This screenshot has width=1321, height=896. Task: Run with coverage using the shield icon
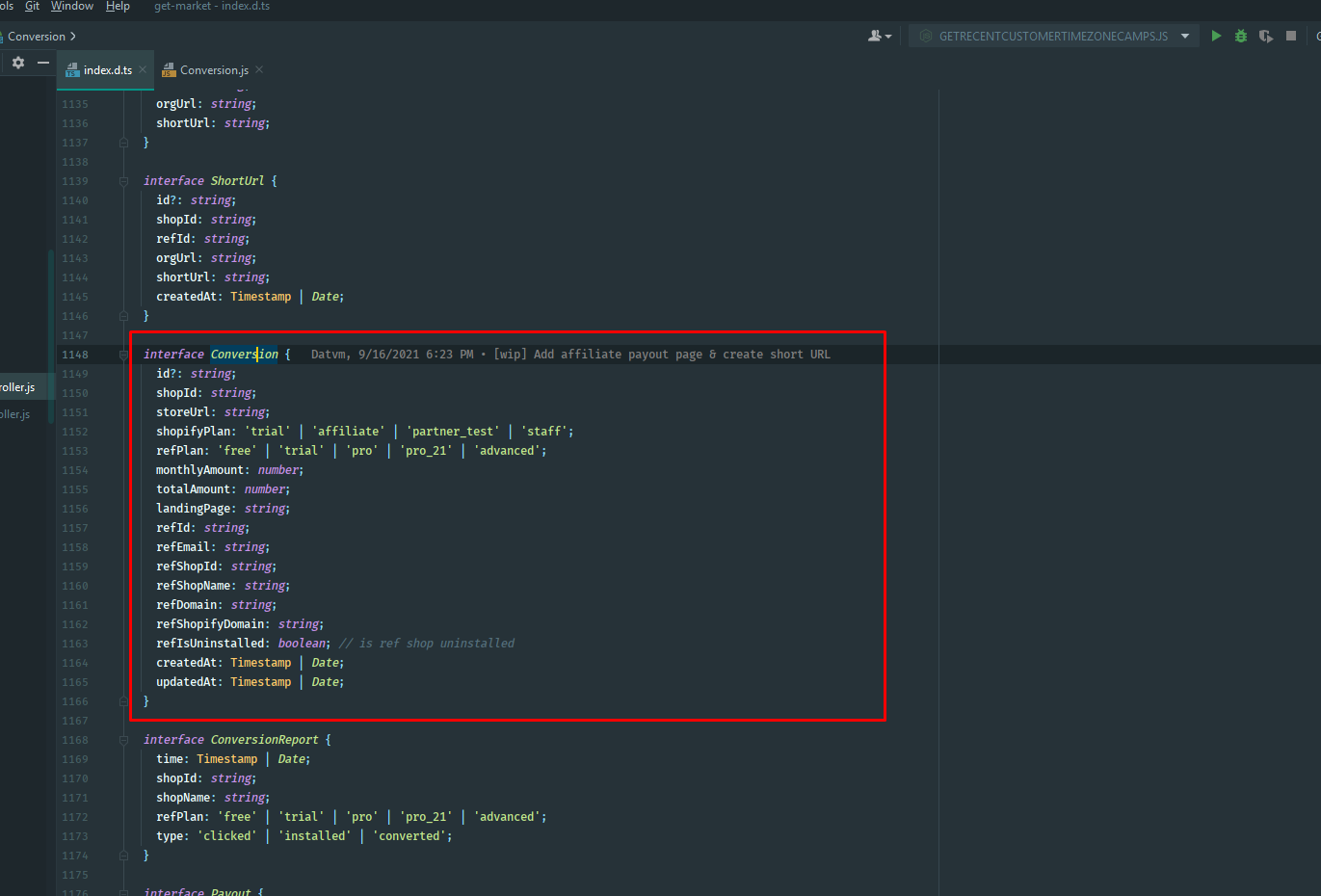(x=1266, y=36)
